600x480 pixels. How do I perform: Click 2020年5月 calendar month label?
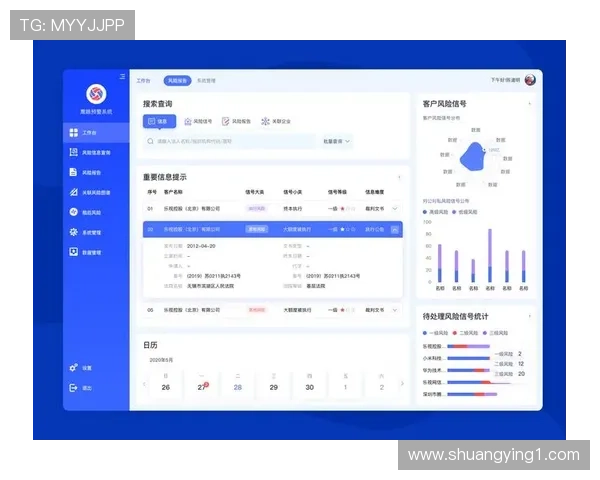tap(161, 360)
